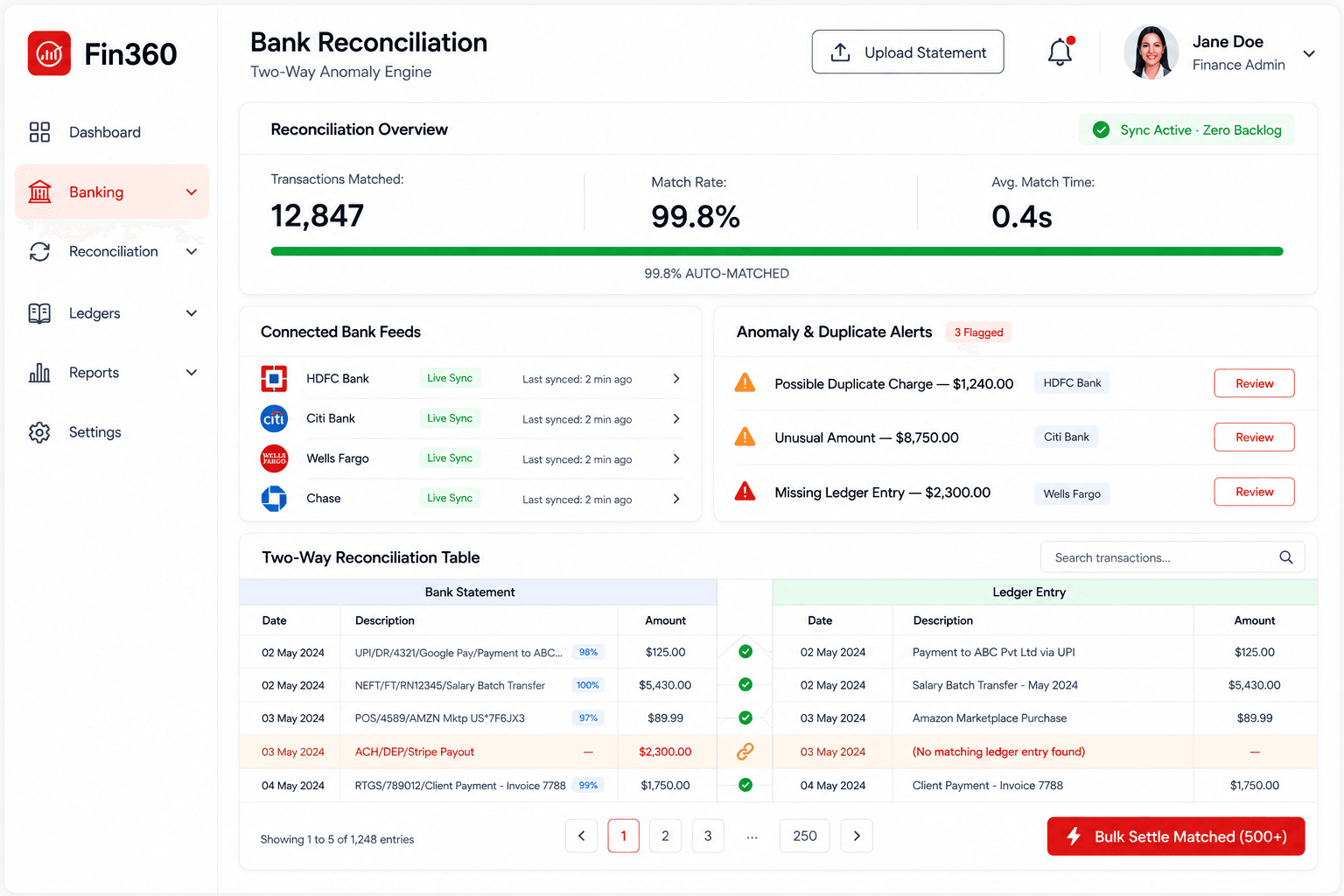Open Wells Fargo feed details arrow

point(676,458)
